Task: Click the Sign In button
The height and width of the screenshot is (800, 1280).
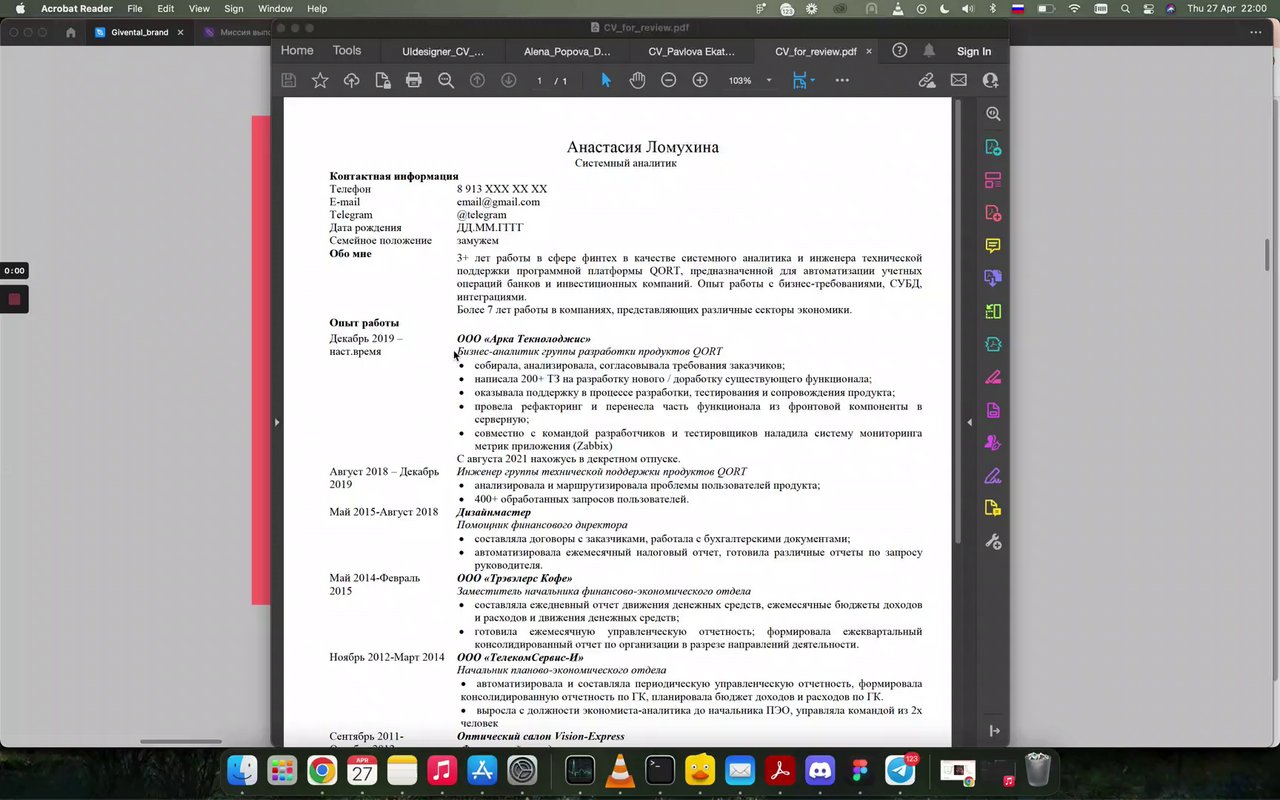Action: click(x=974, y=52)
